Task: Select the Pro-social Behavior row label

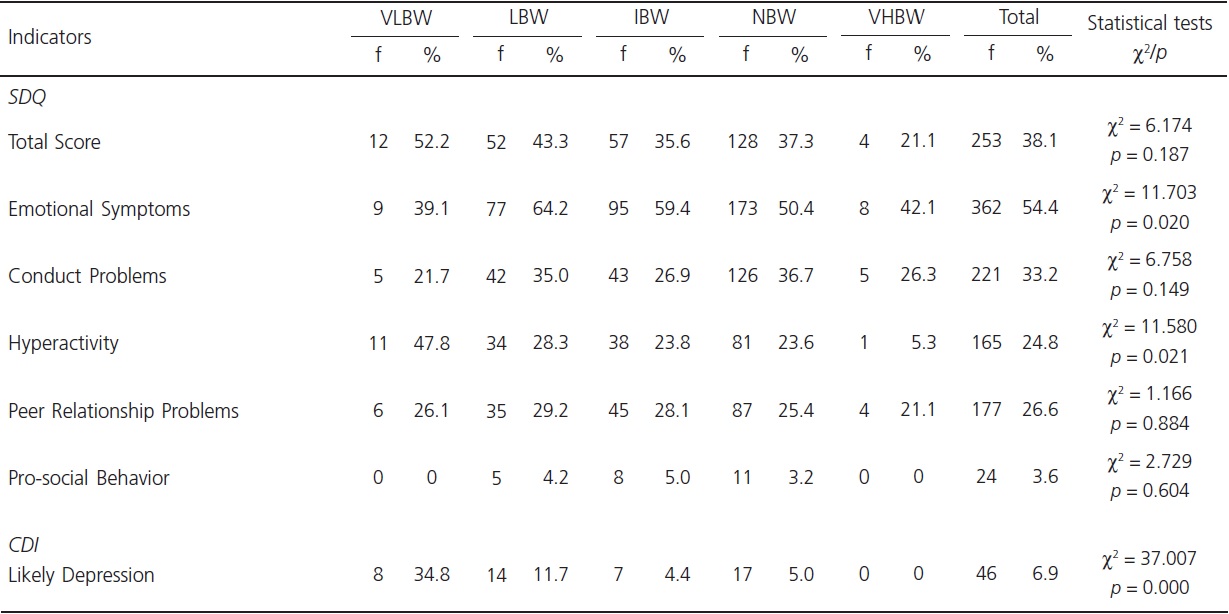Action: [x=89, y=478]
